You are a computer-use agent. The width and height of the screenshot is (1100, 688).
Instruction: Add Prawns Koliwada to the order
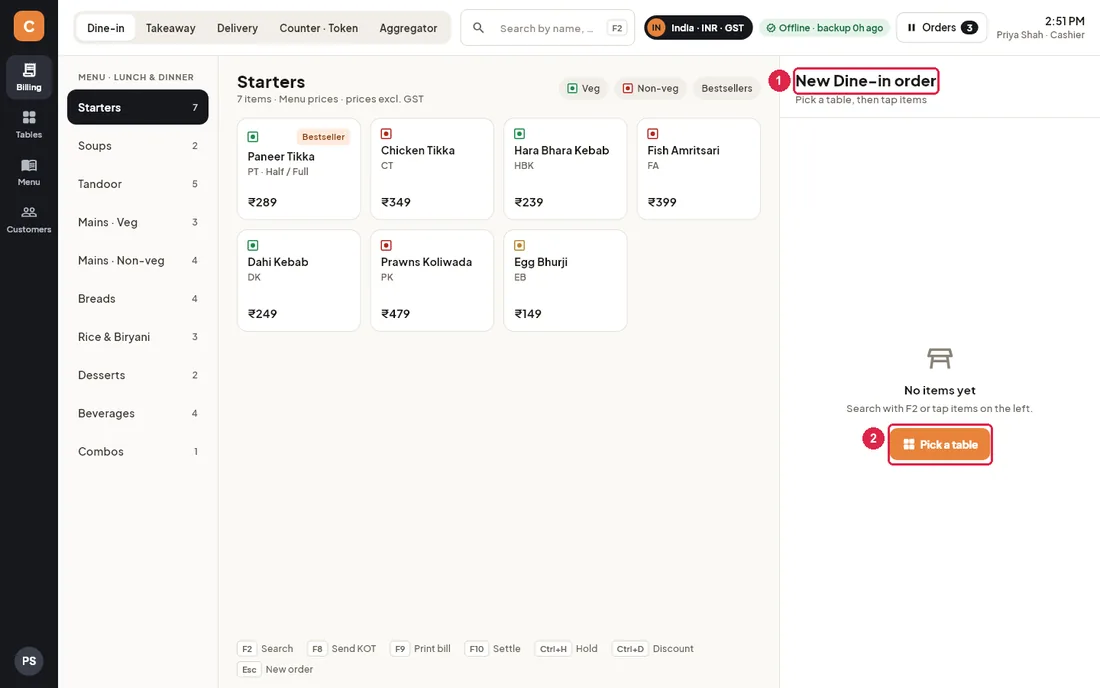[x=432, y=281]
